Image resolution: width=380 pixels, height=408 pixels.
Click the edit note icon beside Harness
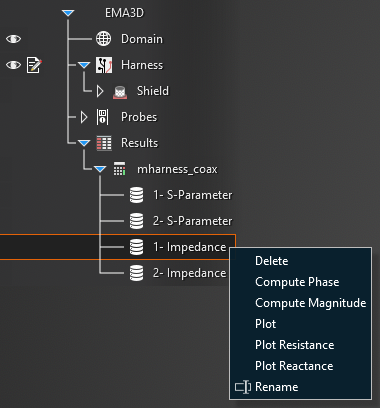tap(34, 65)
